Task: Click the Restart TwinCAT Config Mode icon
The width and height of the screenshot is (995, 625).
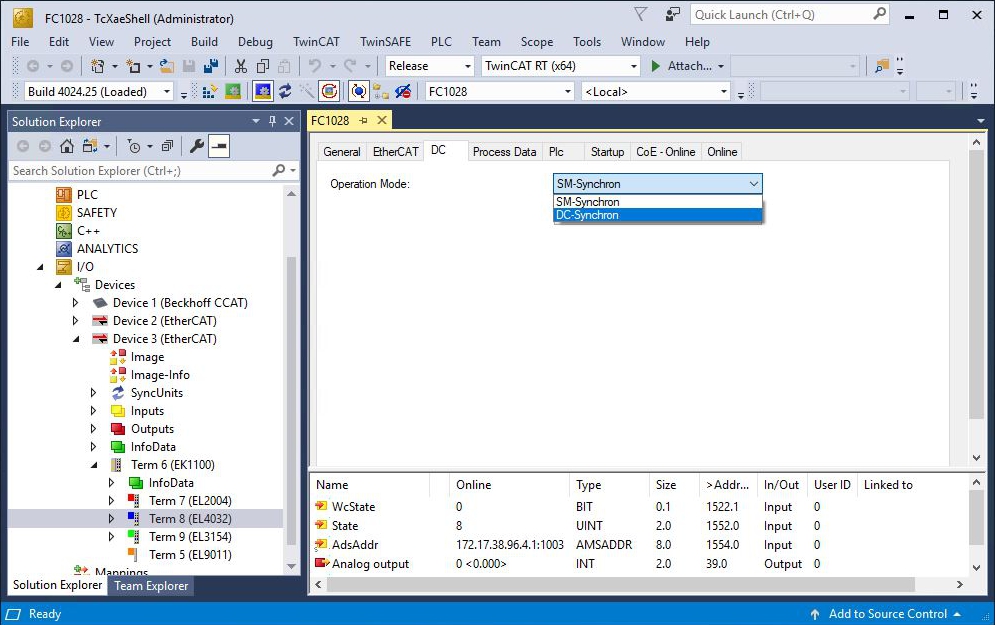Action: pyautogui.click(x=262, y=92)
